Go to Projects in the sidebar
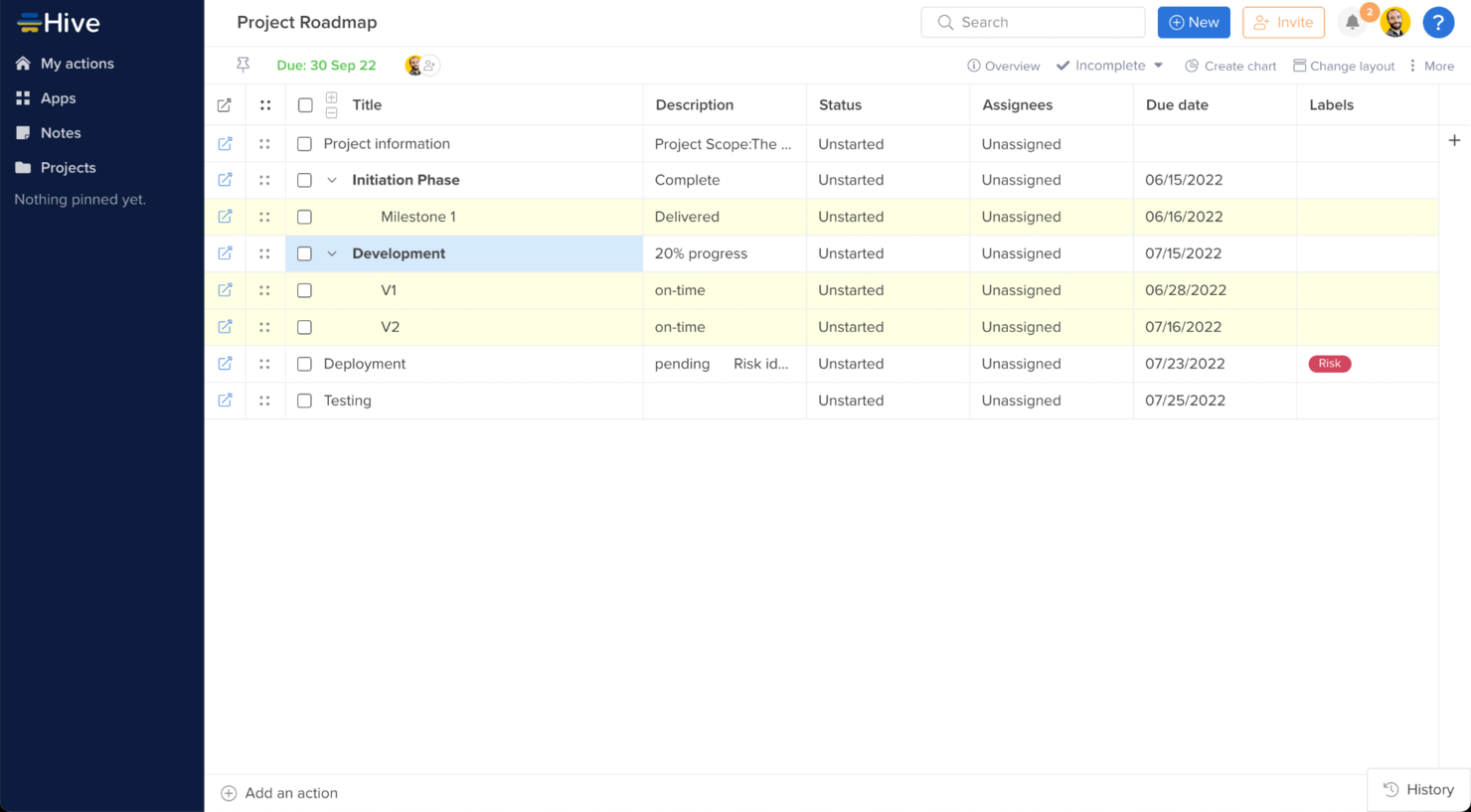The width and height of the screenshot is (1471, 812). [x=68, y=167]
